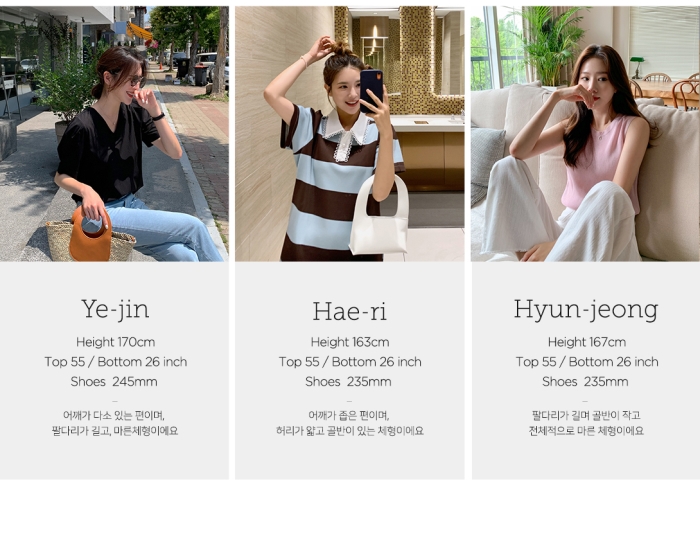
Task: Click Hae-ri's Korean body type description
Action: click(350, 423)
